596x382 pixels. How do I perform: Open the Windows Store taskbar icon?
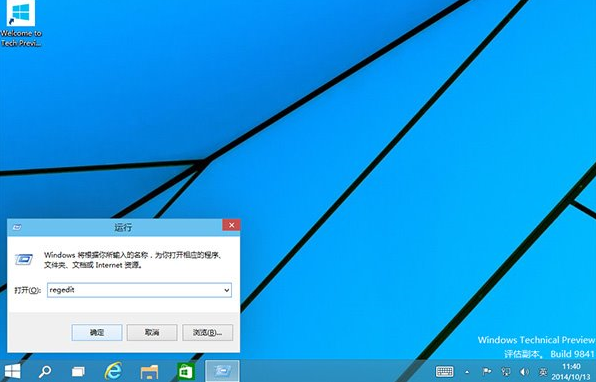(x=186, y=371)
